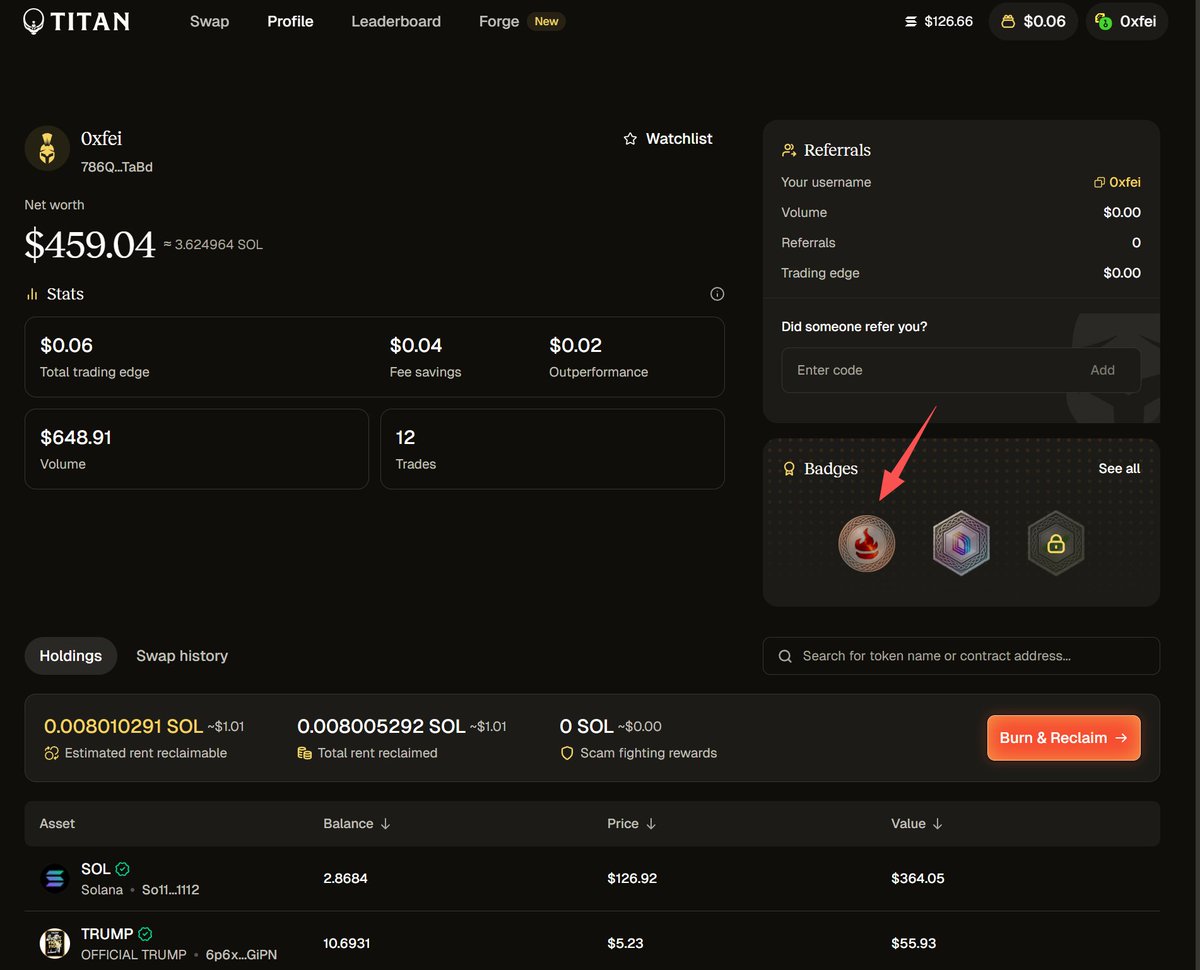Go to the Profile tab

click(x=290, y=21)
